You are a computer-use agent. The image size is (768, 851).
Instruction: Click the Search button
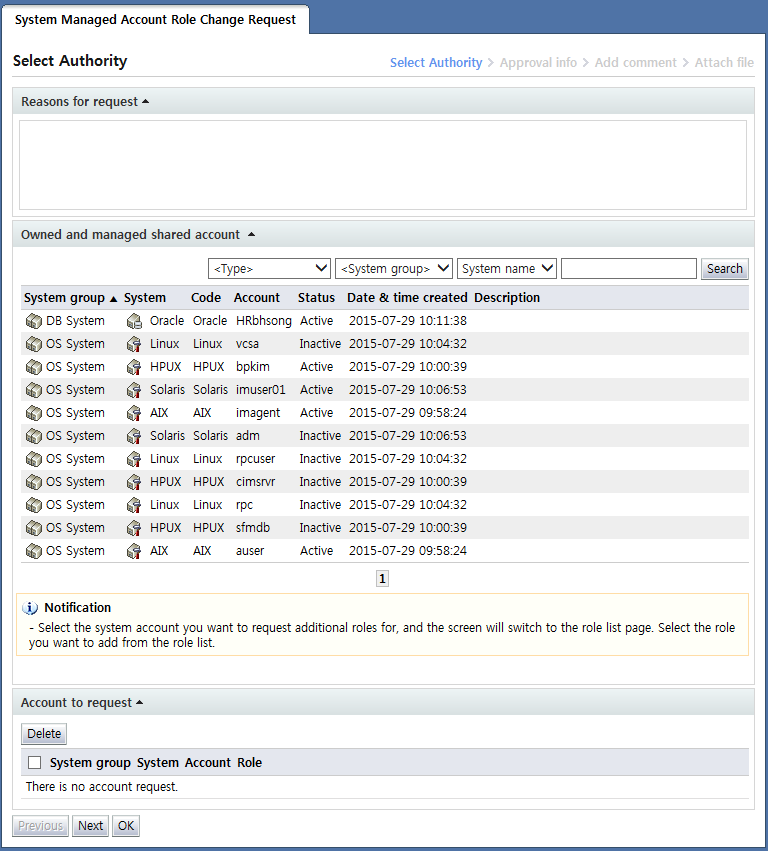pyautogui.click(x=724, y=268)
